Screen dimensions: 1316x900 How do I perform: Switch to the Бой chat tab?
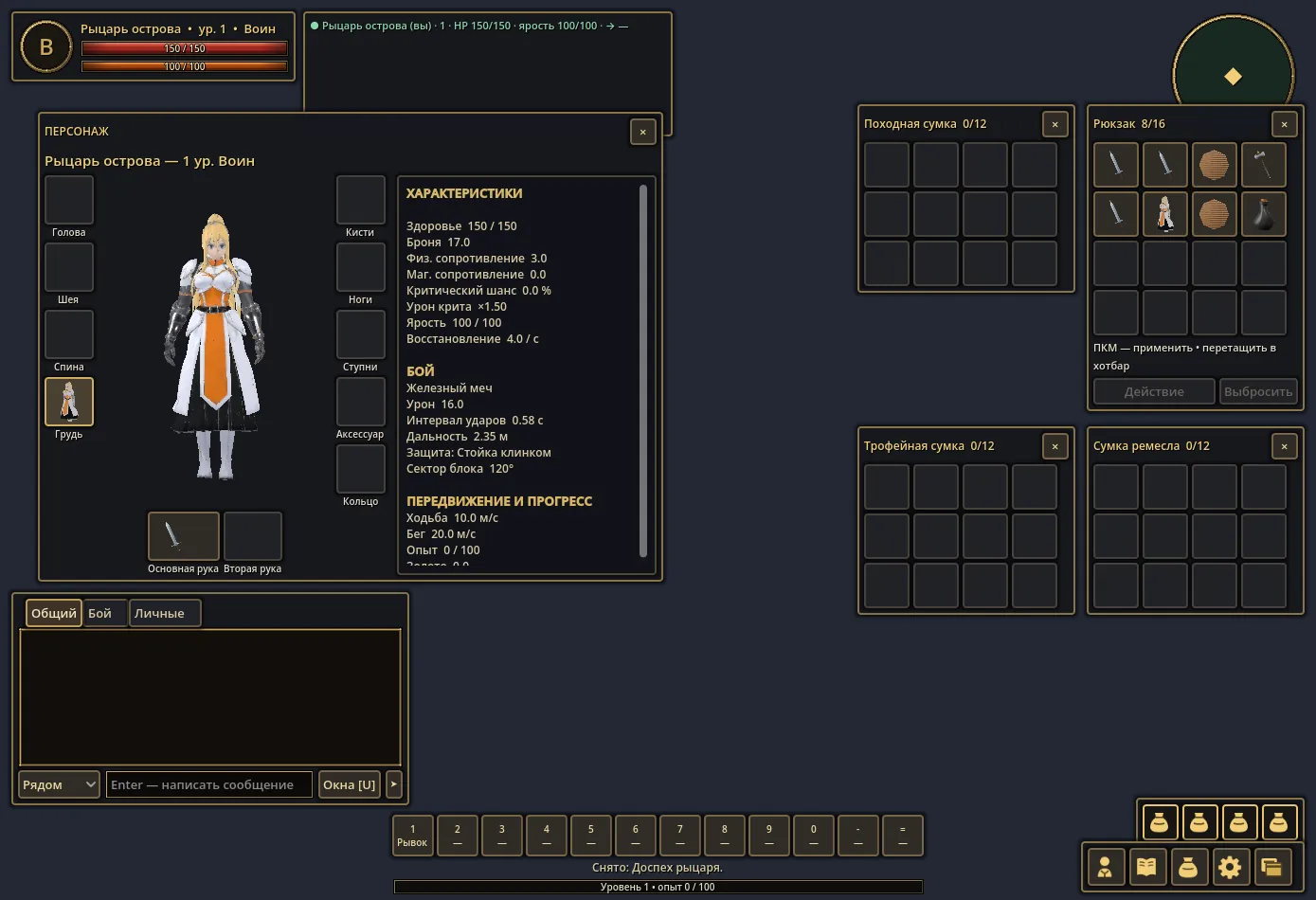[x=105, y=613]
